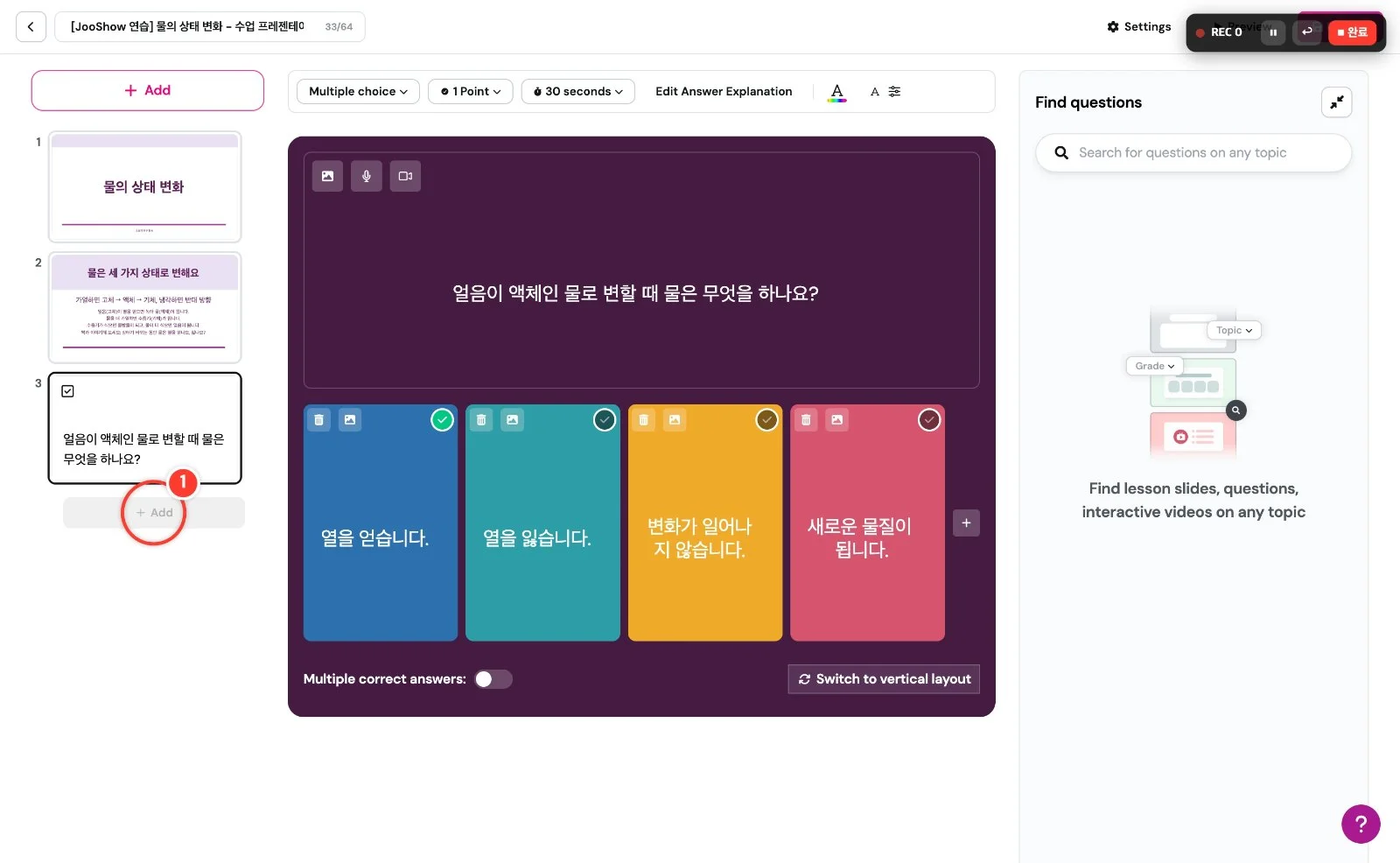Add another answer option with plus
The width and height of the screenshot is (1400, 863).
(x=966, y=523)
